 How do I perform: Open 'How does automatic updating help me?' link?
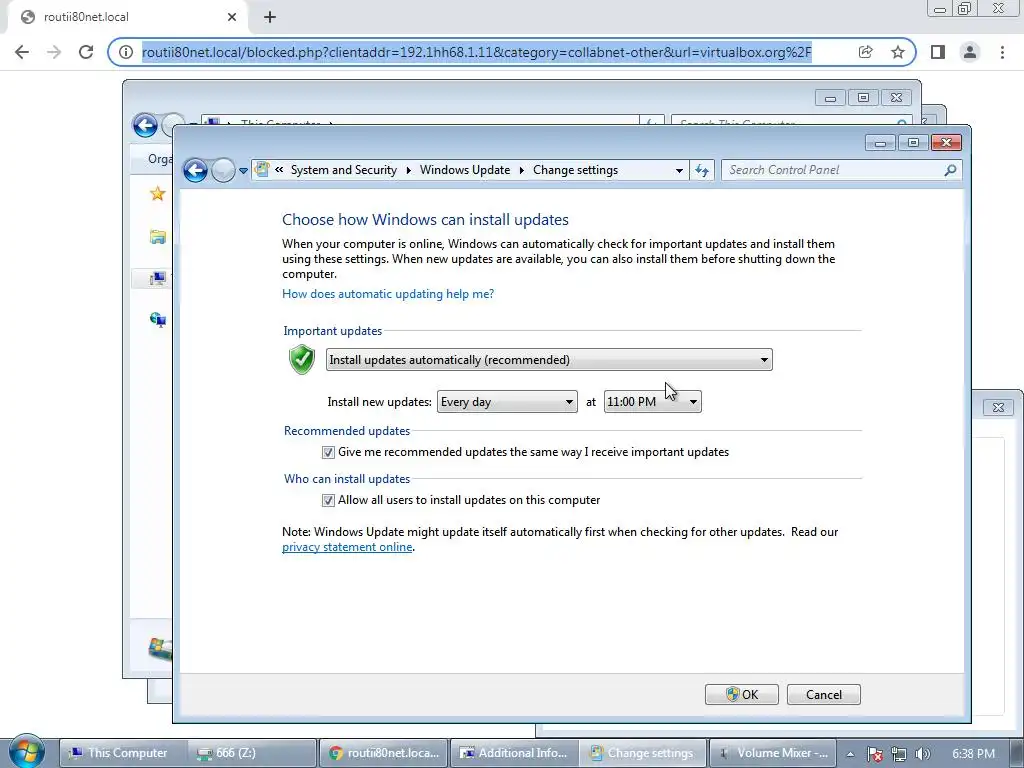388,294
